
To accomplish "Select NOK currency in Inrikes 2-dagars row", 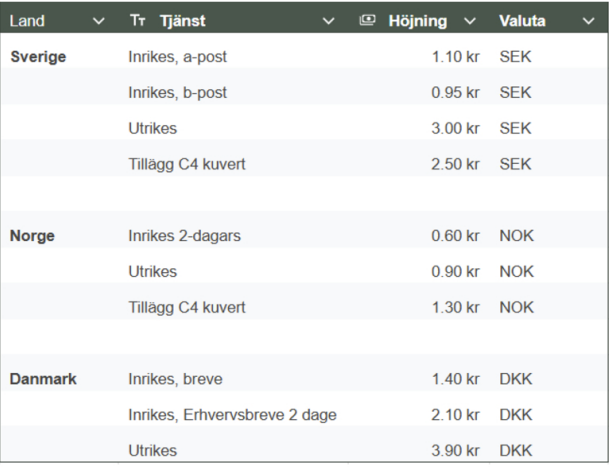I will (517, 236).
